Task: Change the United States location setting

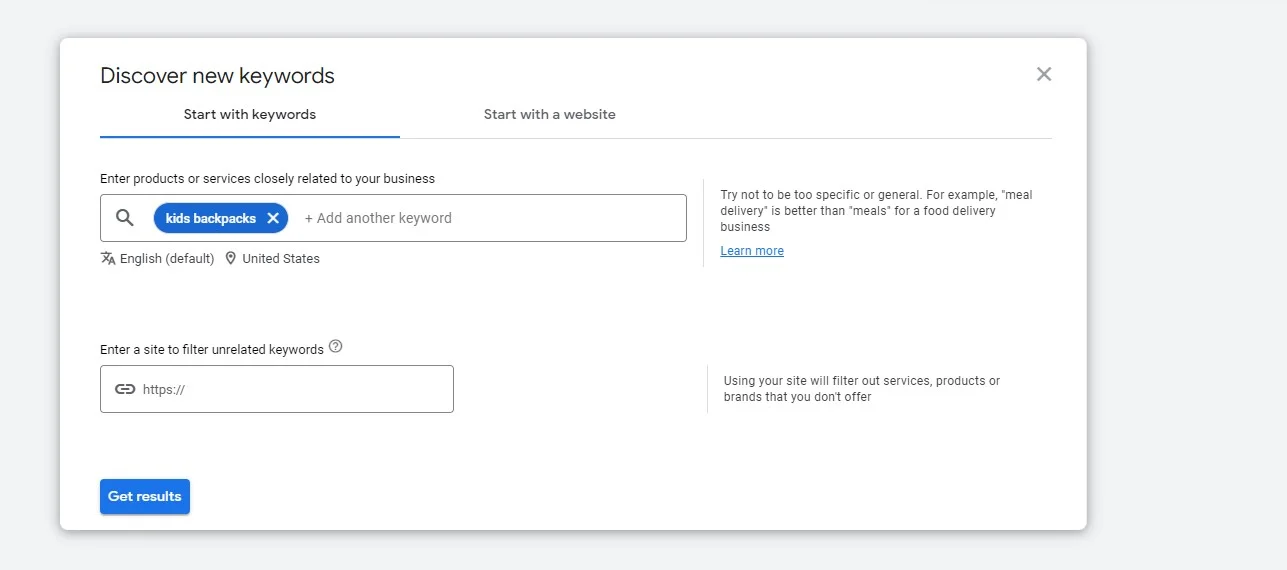Action: click(281, 258)
